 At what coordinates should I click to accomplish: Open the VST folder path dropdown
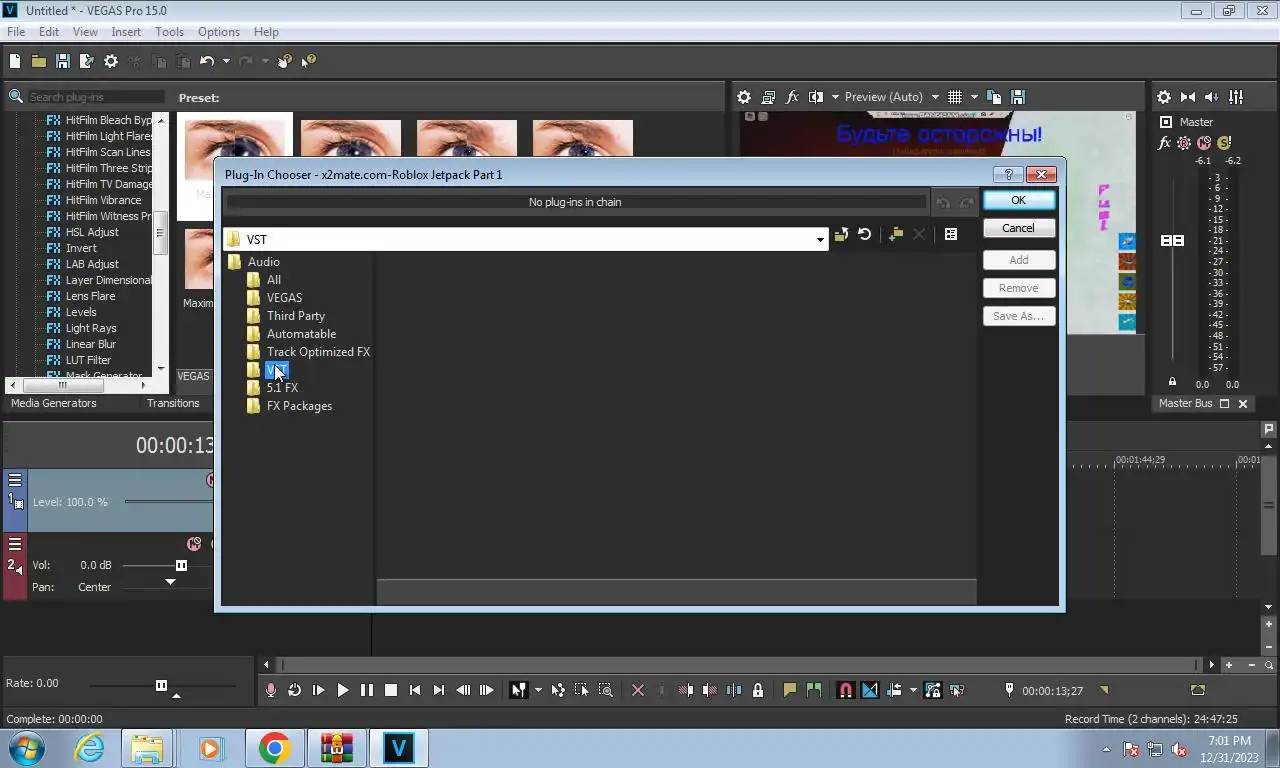point(820,239)
